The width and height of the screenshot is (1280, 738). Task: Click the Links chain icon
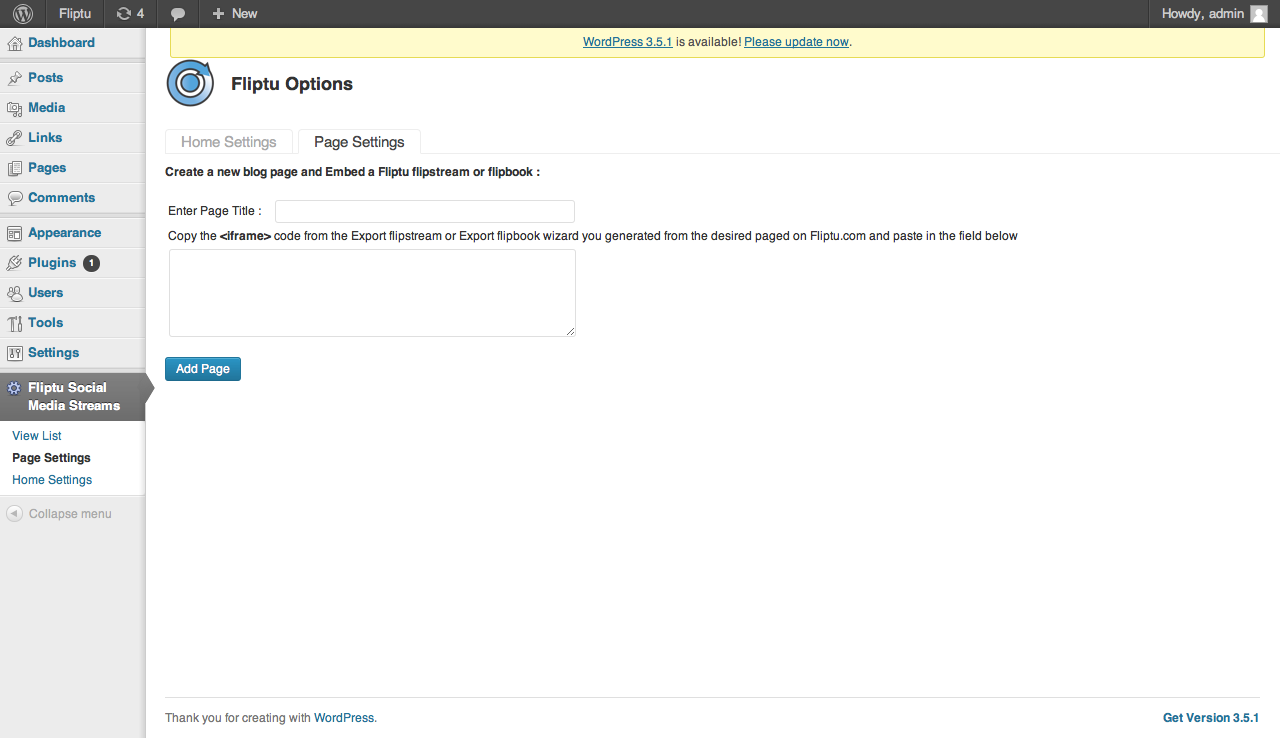15,138
